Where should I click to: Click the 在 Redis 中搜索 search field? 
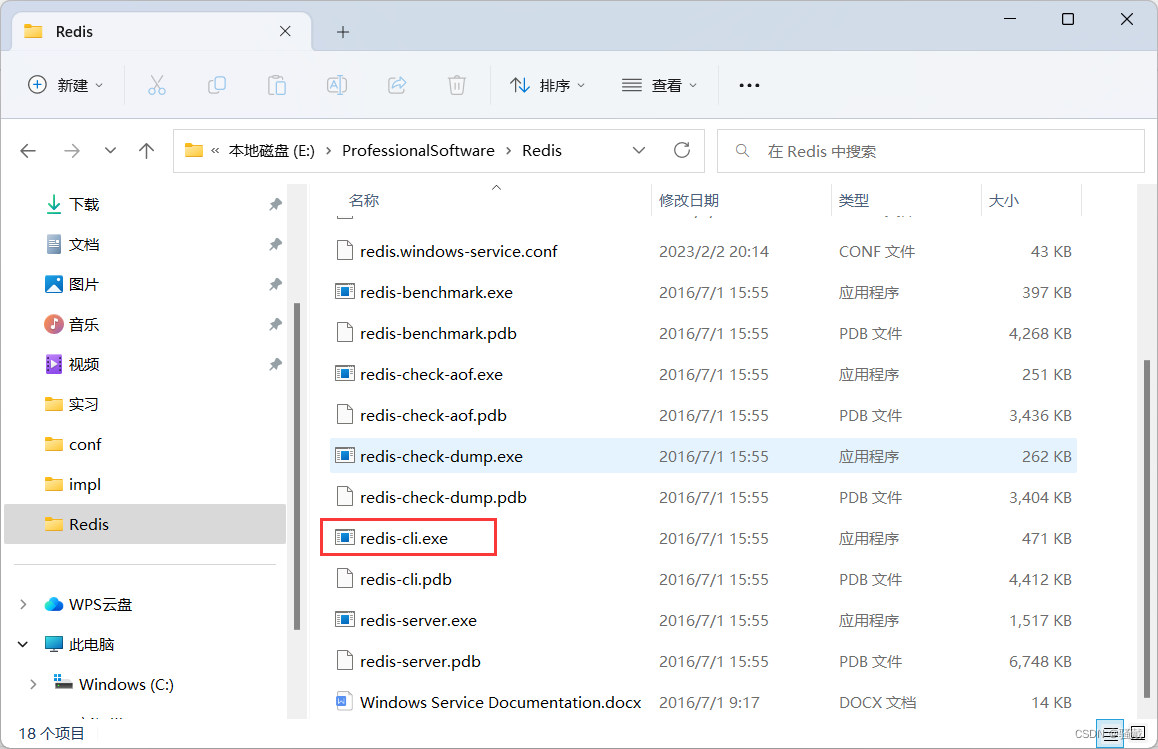(931, 151)
